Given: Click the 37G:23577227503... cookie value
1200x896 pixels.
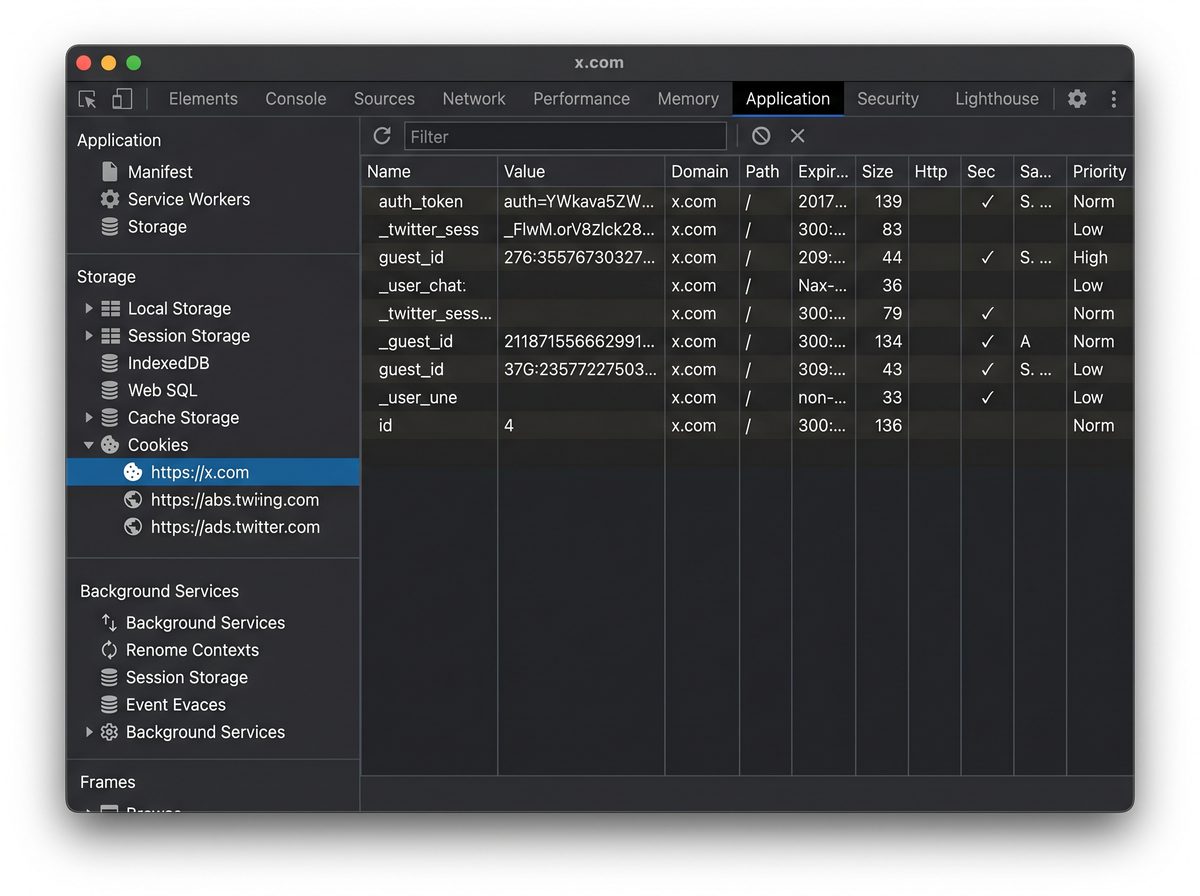Looking at the screenshot, I should (580, 370).
